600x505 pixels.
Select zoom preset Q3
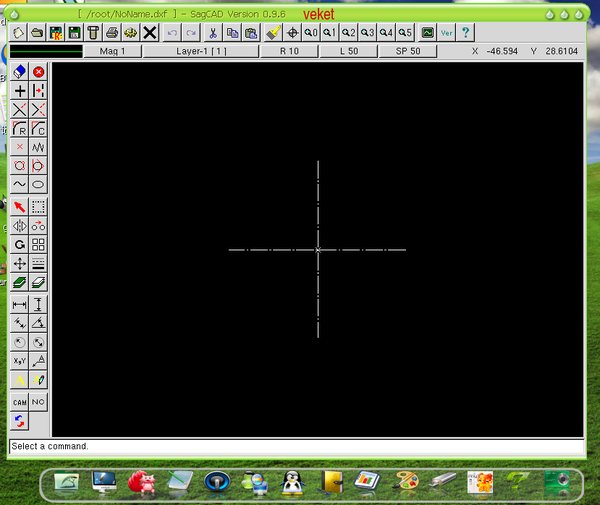pos(367,33)
